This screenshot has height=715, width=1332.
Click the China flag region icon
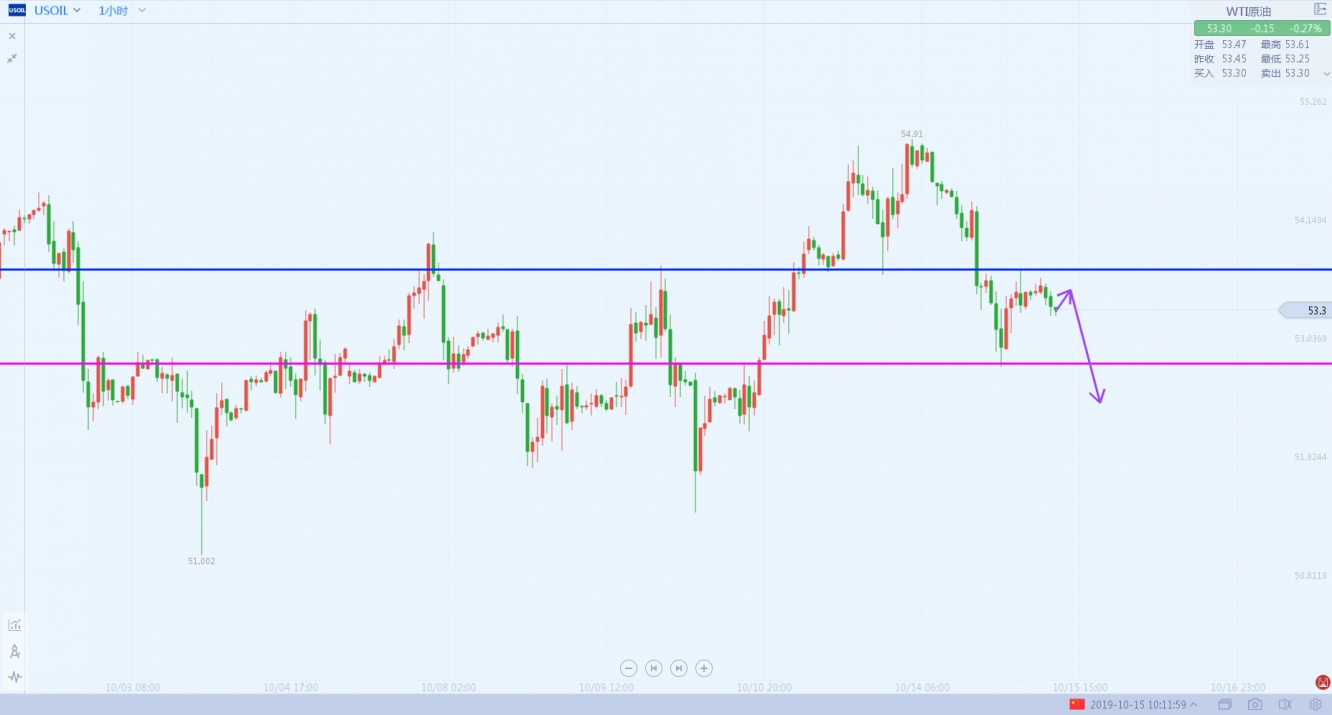pyautogui.click(x=1077, y=705)
